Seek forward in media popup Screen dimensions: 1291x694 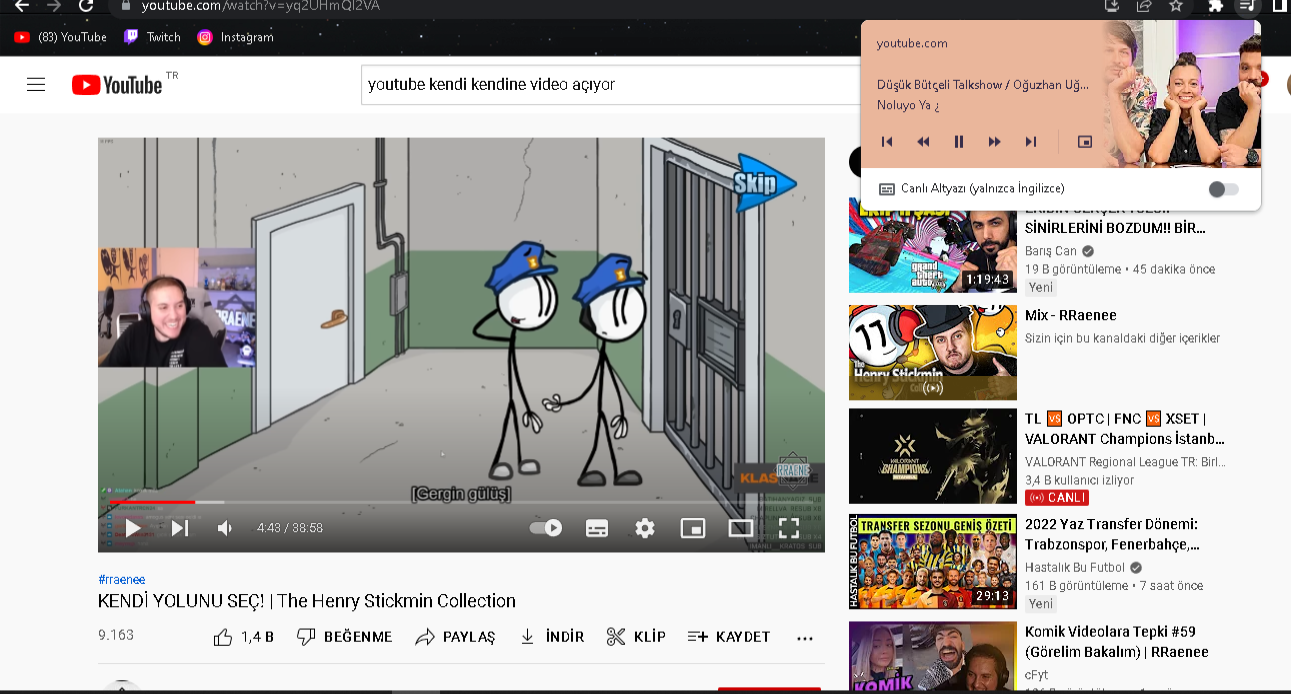995,142
